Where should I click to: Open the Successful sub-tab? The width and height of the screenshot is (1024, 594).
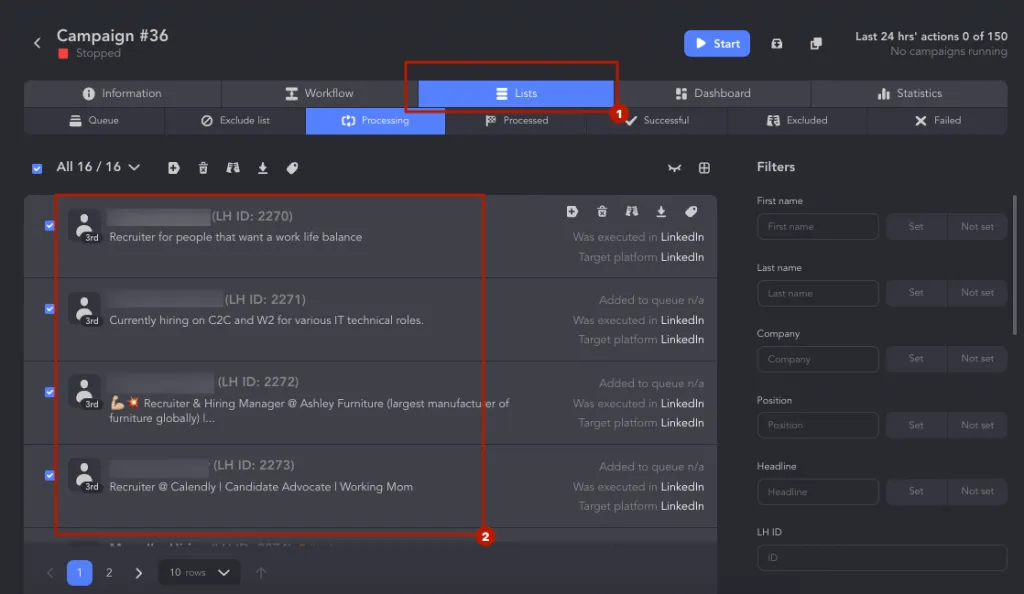click(x=656, y=121)
